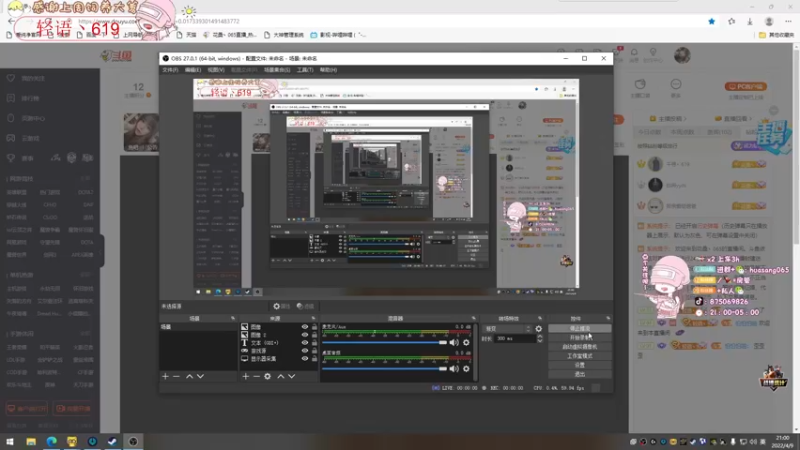This screenshot has height=450, width=800.
Task: Open the Tools menu in OBS
Action: pyautogui.click(x=305, y=70)
